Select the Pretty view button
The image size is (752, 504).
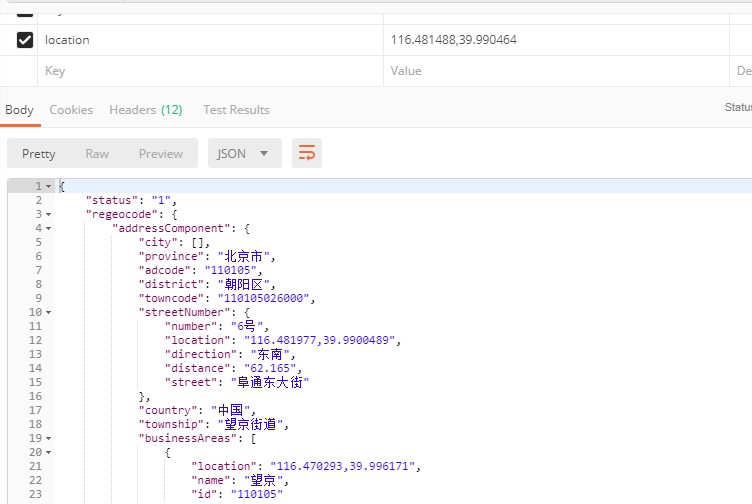(x=38, y=153)
